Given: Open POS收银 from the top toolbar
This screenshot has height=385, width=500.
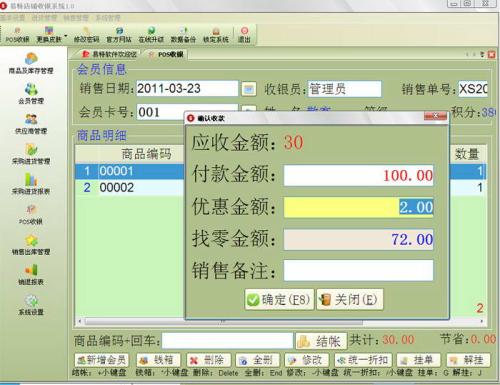Looking at the screenshot, I should pos(17,35).
